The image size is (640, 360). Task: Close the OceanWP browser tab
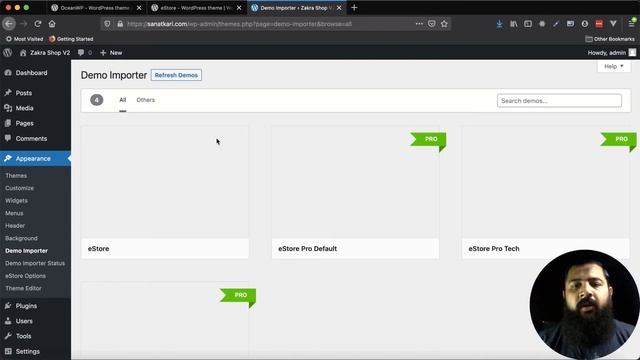point(139,8)
